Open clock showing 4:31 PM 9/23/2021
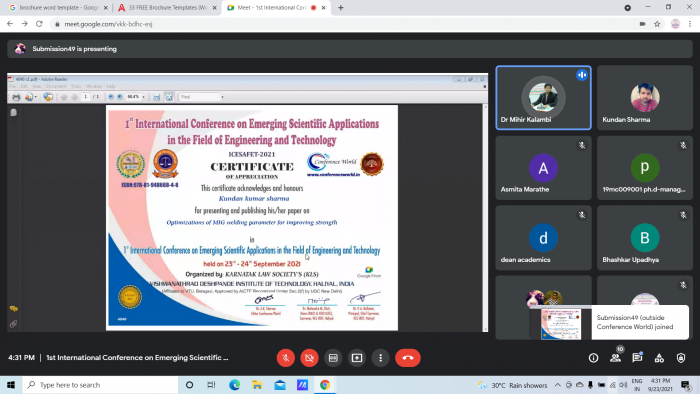Viewport: 700px width, 394px height. click(x=660, y=385)
